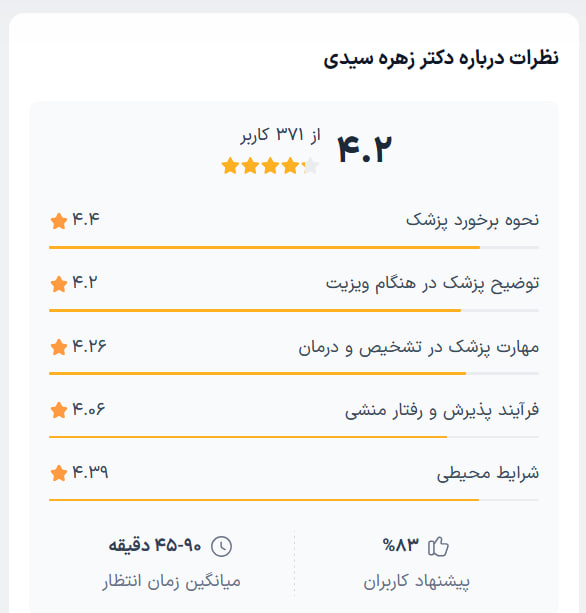Click the ۴۵-۹۰ دقیقه waiting time value
The width and height of the screenshot is (586, 613).
(155, 545)
